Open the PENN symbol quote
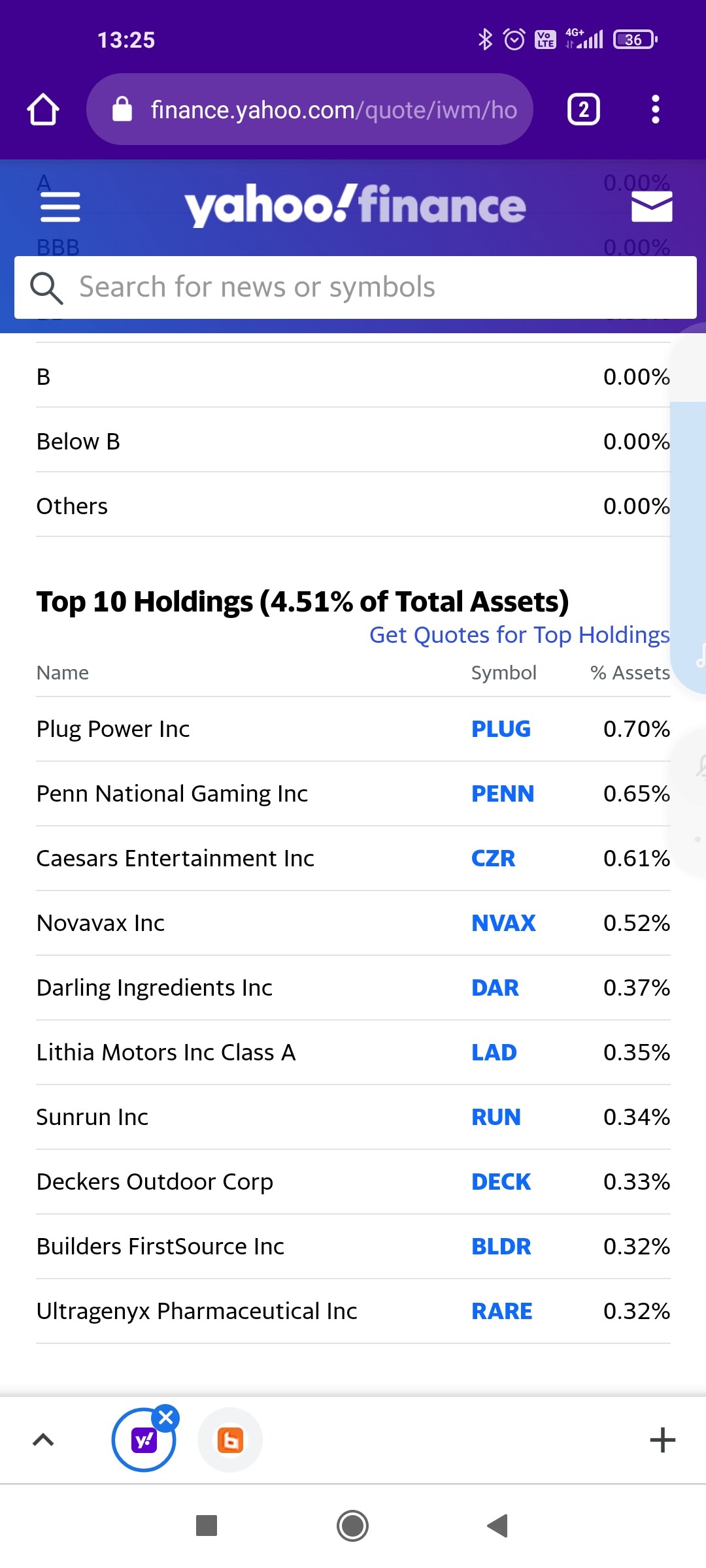The image size is (706, 1568). click(502, 794)
